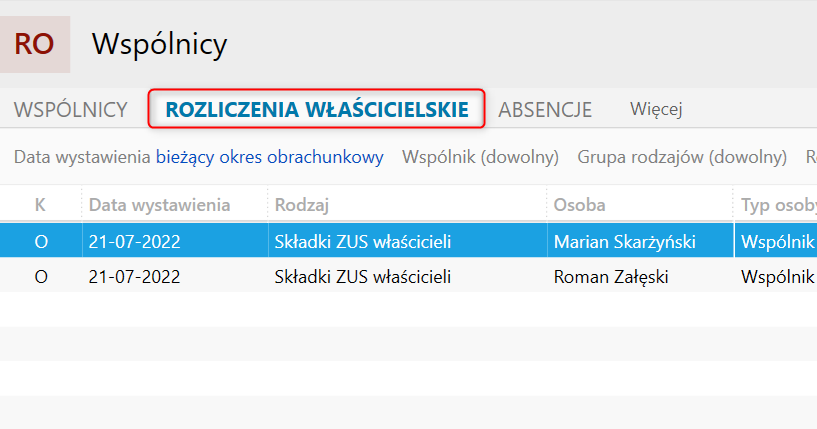Open the ROZLICZENIA WŁAŚCICIELSKIE tab
The image size is (817, 429).
point(316,110)
